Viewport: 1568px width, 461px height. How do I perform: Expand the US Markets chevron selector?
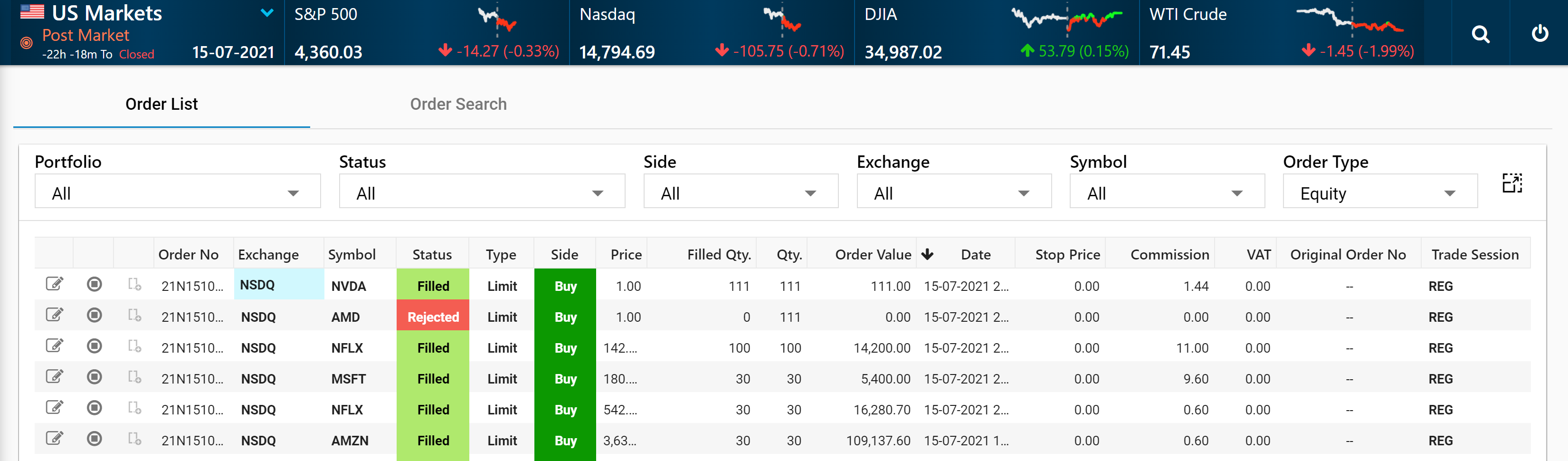(x=266, y=13)
